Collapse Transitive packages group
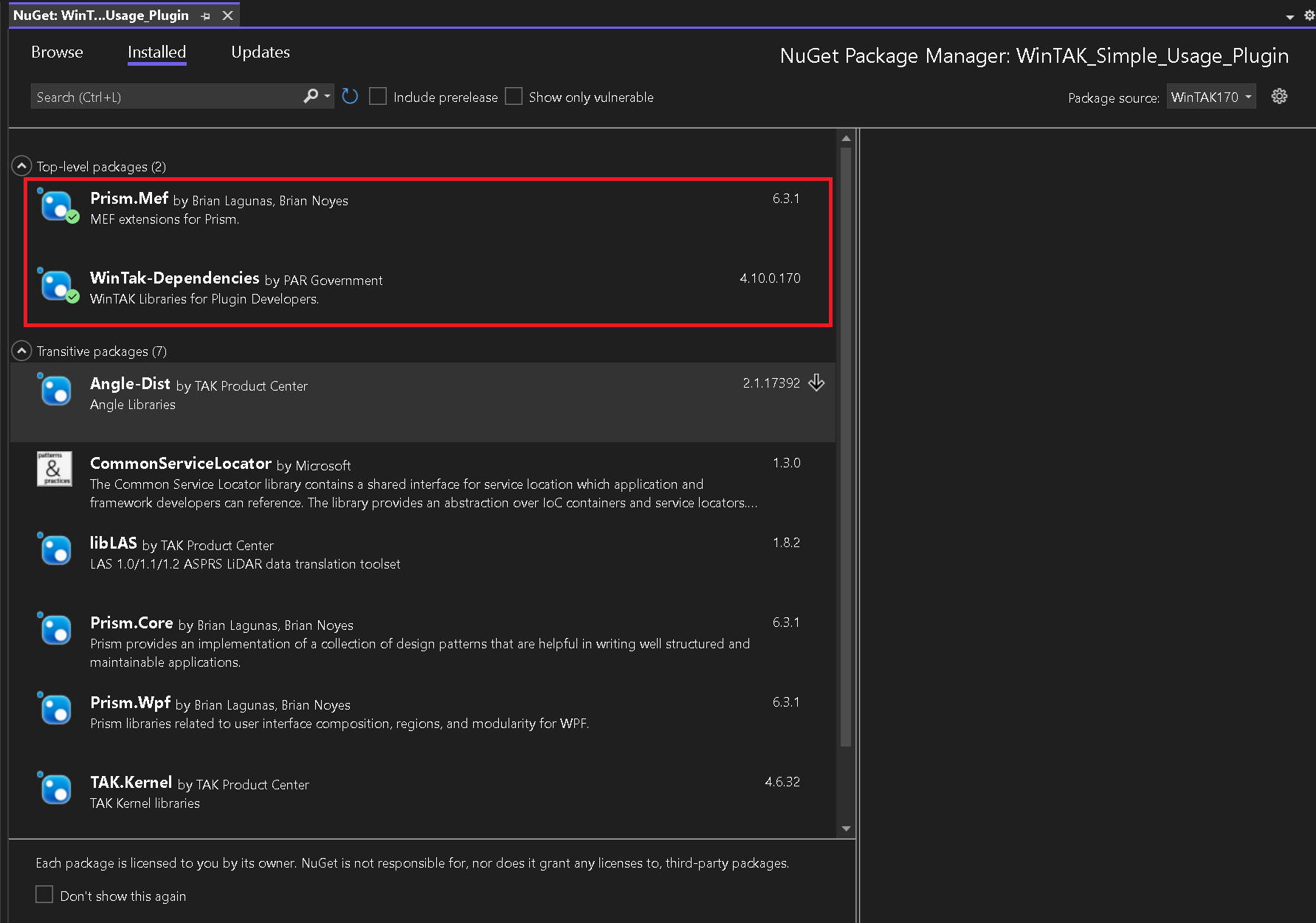1316x923 pixels. point(21,351)
